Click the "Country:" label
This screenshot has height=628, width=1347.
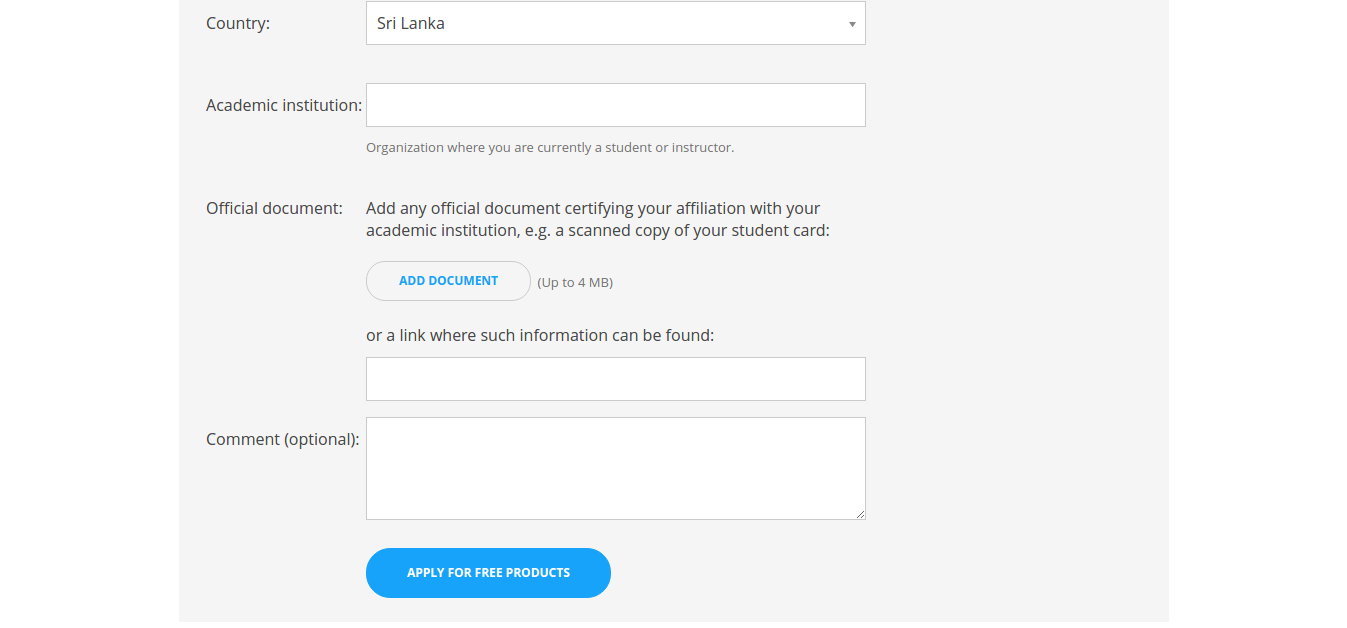(x=238, y=23)
